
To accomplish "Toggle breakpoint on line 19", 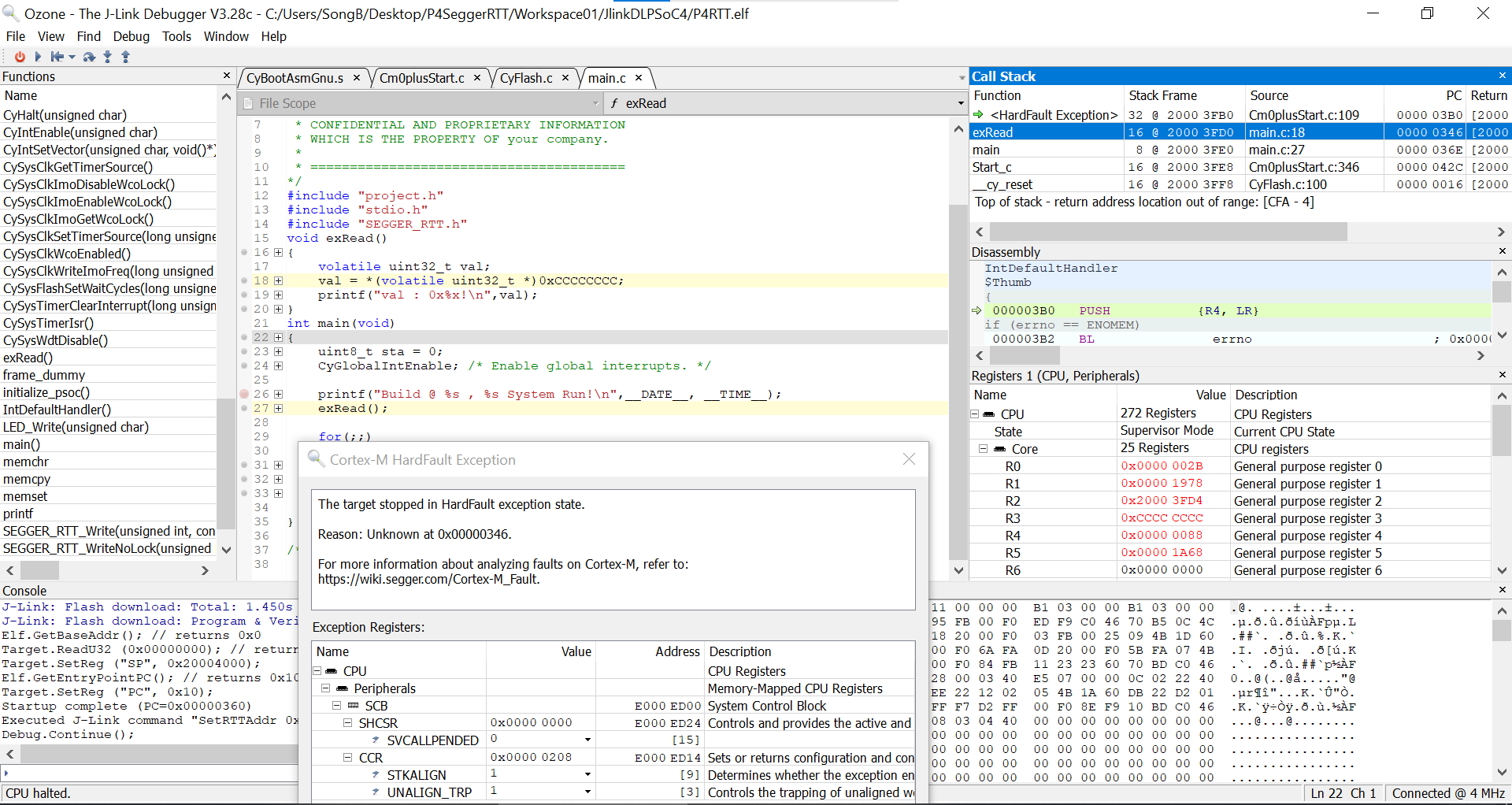I will pos(244,295).
